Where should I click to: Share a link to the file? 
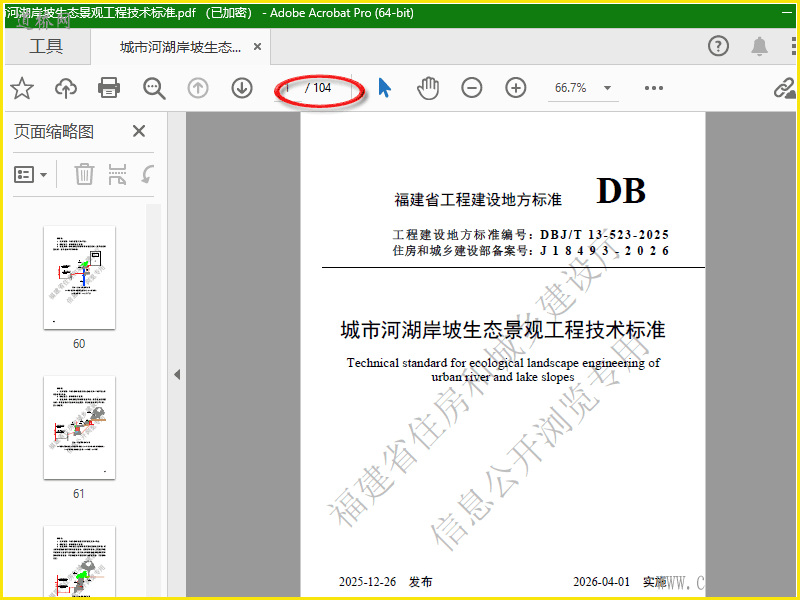[x=784, y=88]
